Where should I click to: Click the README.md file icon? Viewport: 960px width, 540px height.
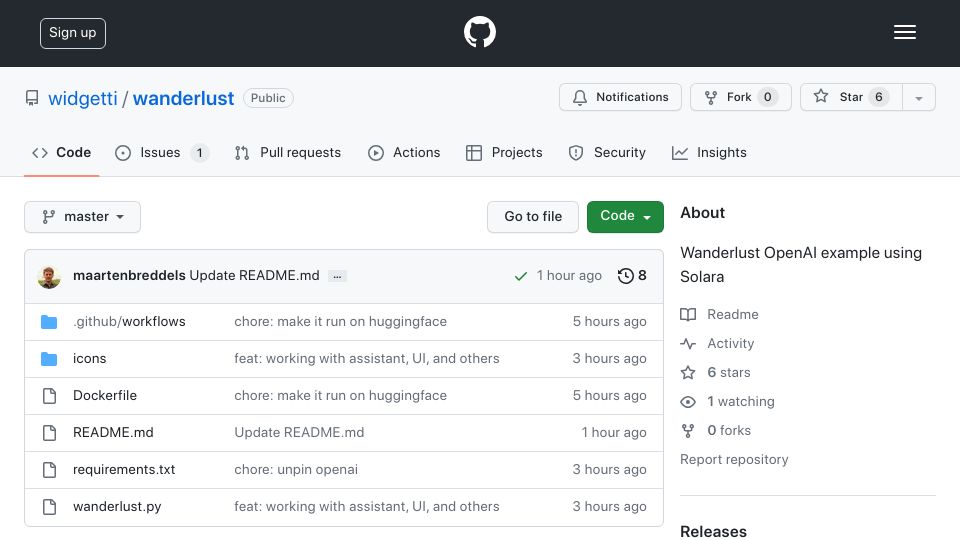tap(49, 433)
